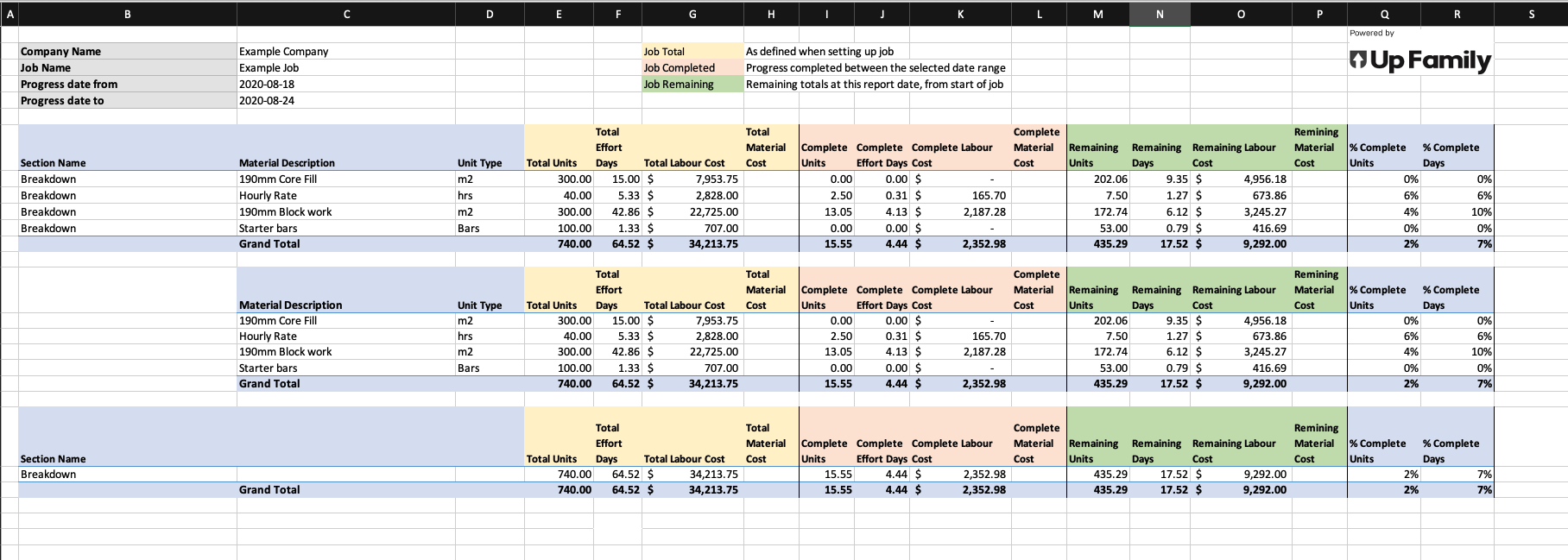The width and height of the screenshot is (1568, 560).
Task: Select column C header
Action: click(346, 14)
